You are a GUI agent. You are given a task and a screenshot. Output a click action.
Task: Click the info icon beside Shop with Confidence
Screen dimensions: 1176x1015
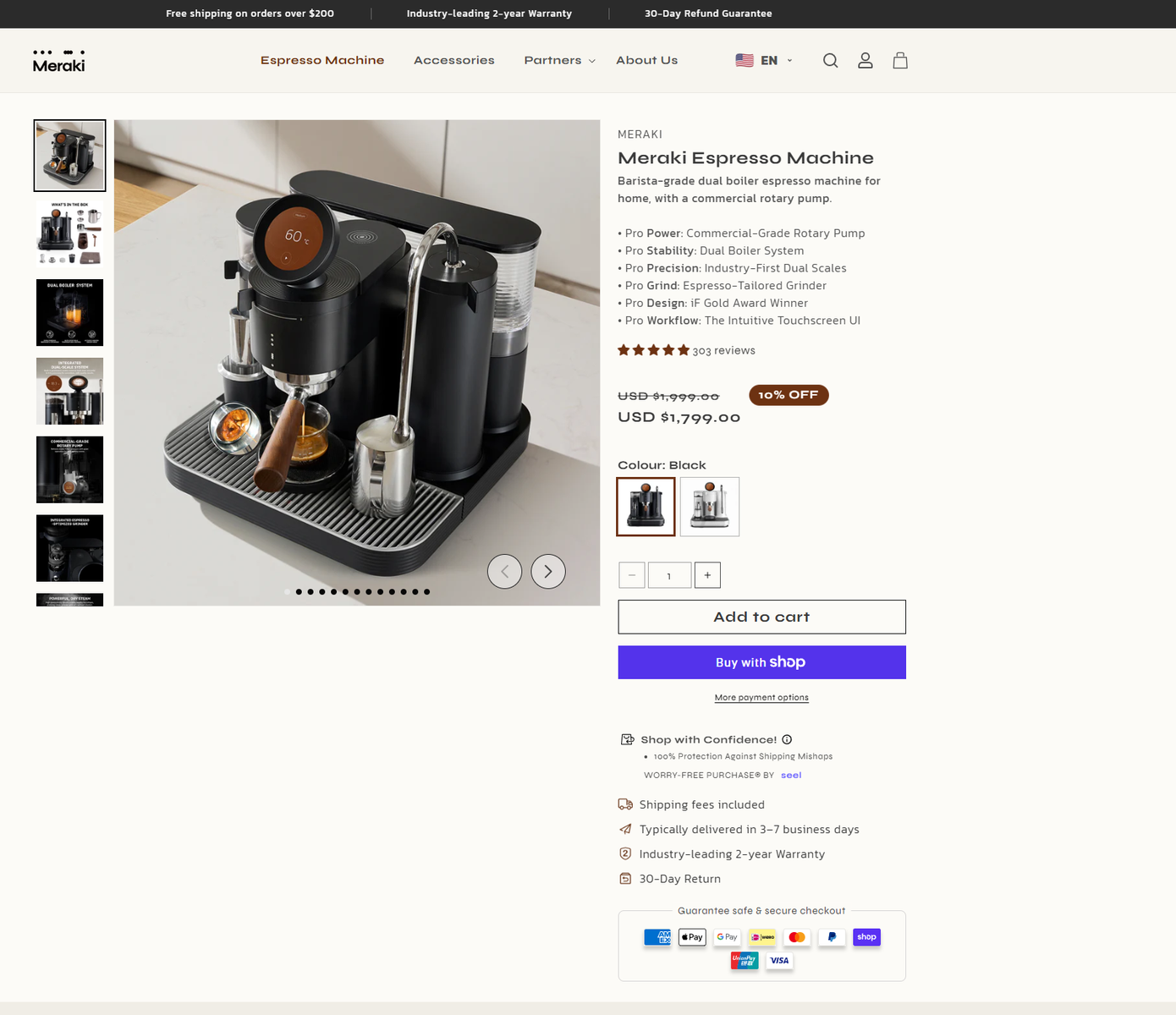coord(787,739)
